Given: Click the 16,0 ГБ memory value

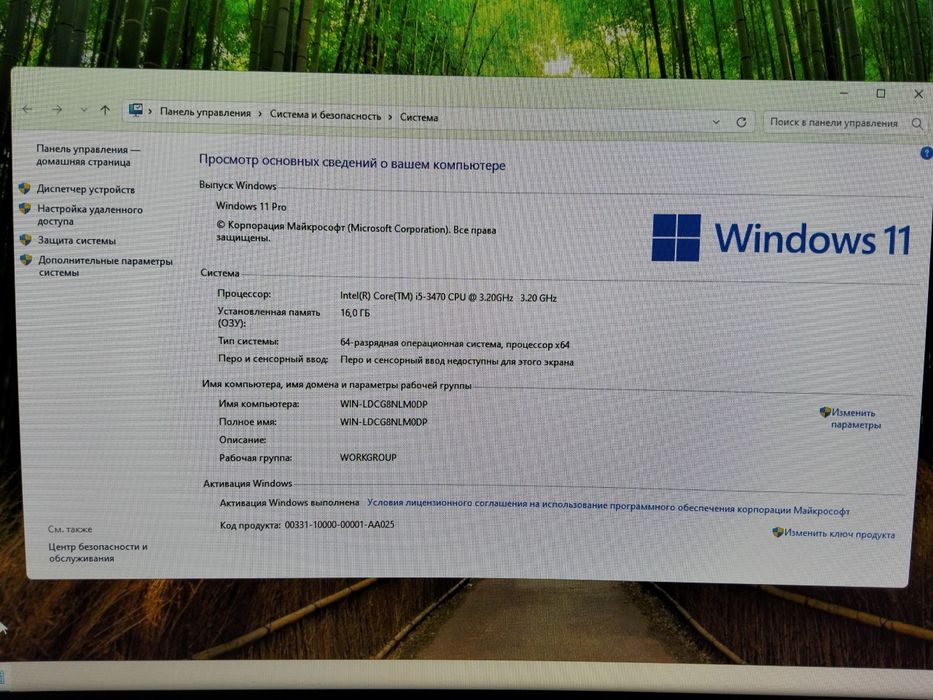Looking at the screenshot, I should [x=355, y=313].
